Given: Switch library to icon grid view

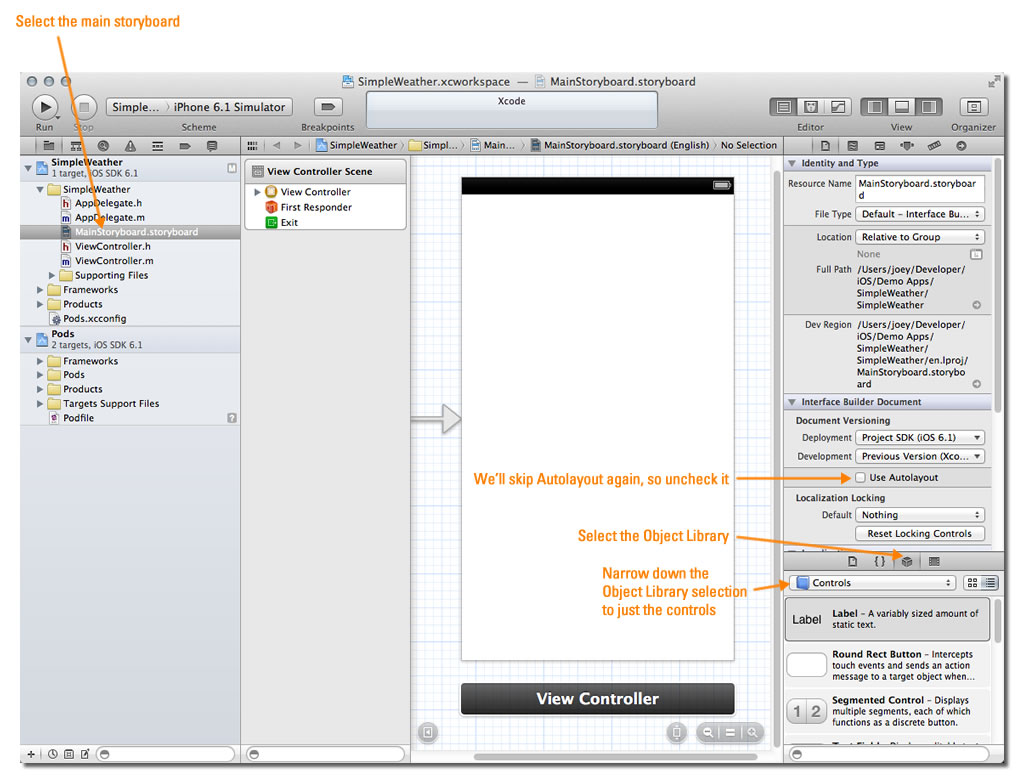Looking at the screenshot, I should (x=972, y=583).
